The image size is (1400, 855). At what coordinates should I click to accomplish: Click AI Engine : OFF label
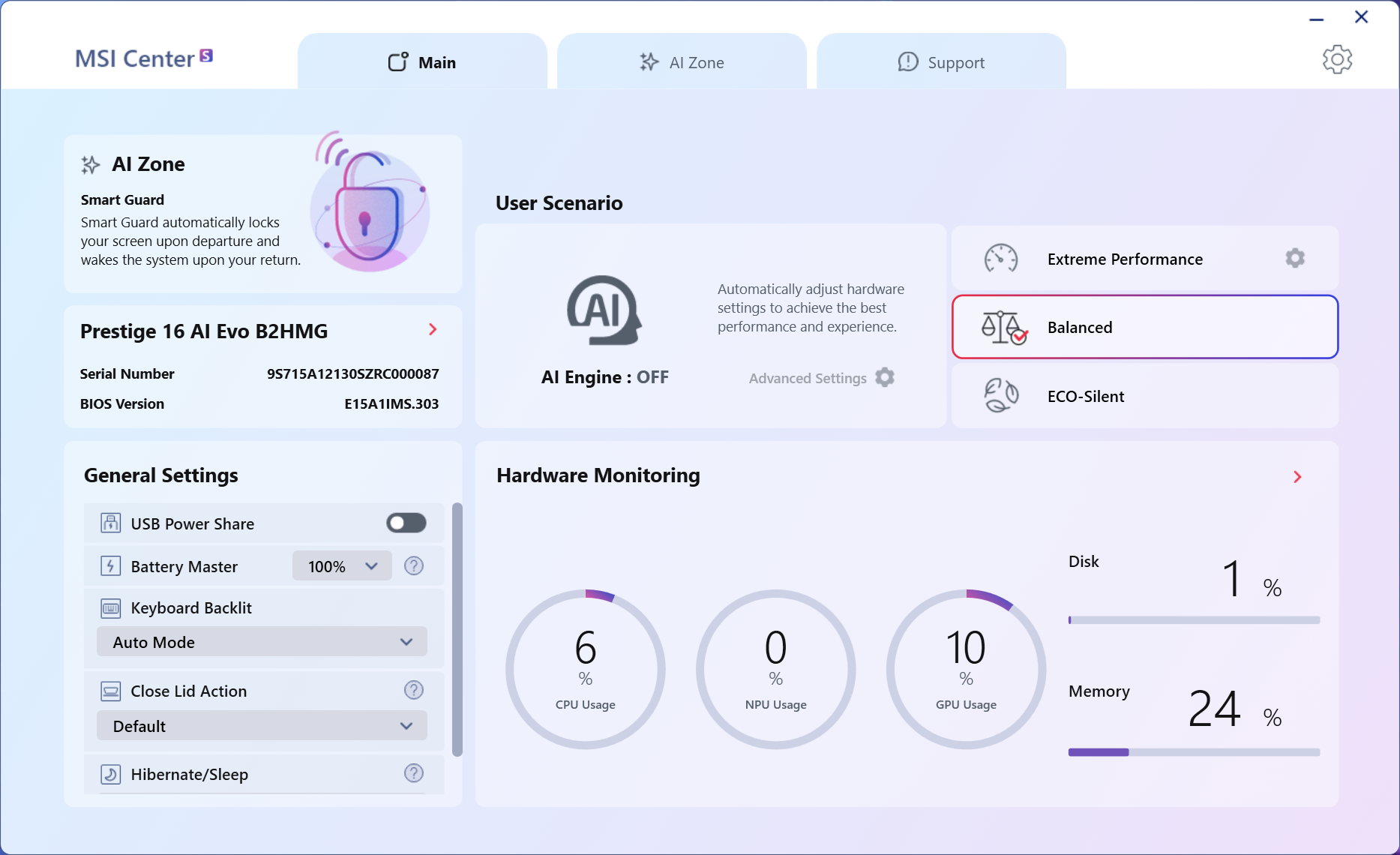click(604, 377)
